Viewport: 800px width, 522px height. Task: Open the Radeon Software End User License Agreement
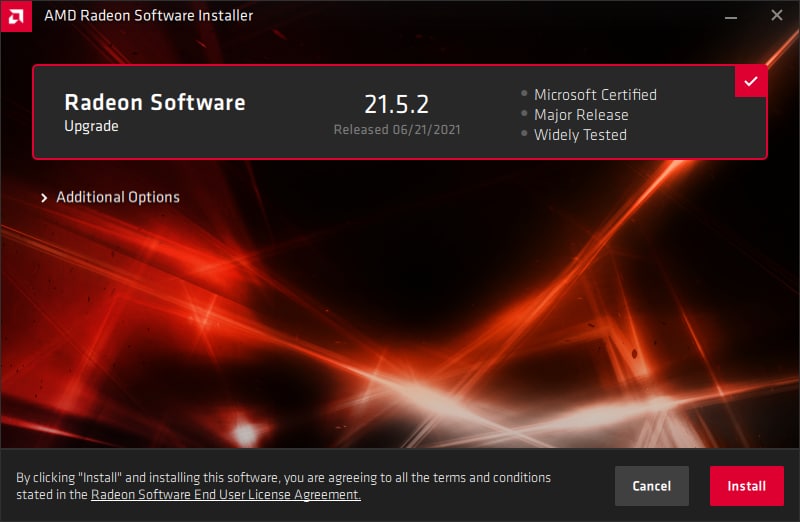226,494
